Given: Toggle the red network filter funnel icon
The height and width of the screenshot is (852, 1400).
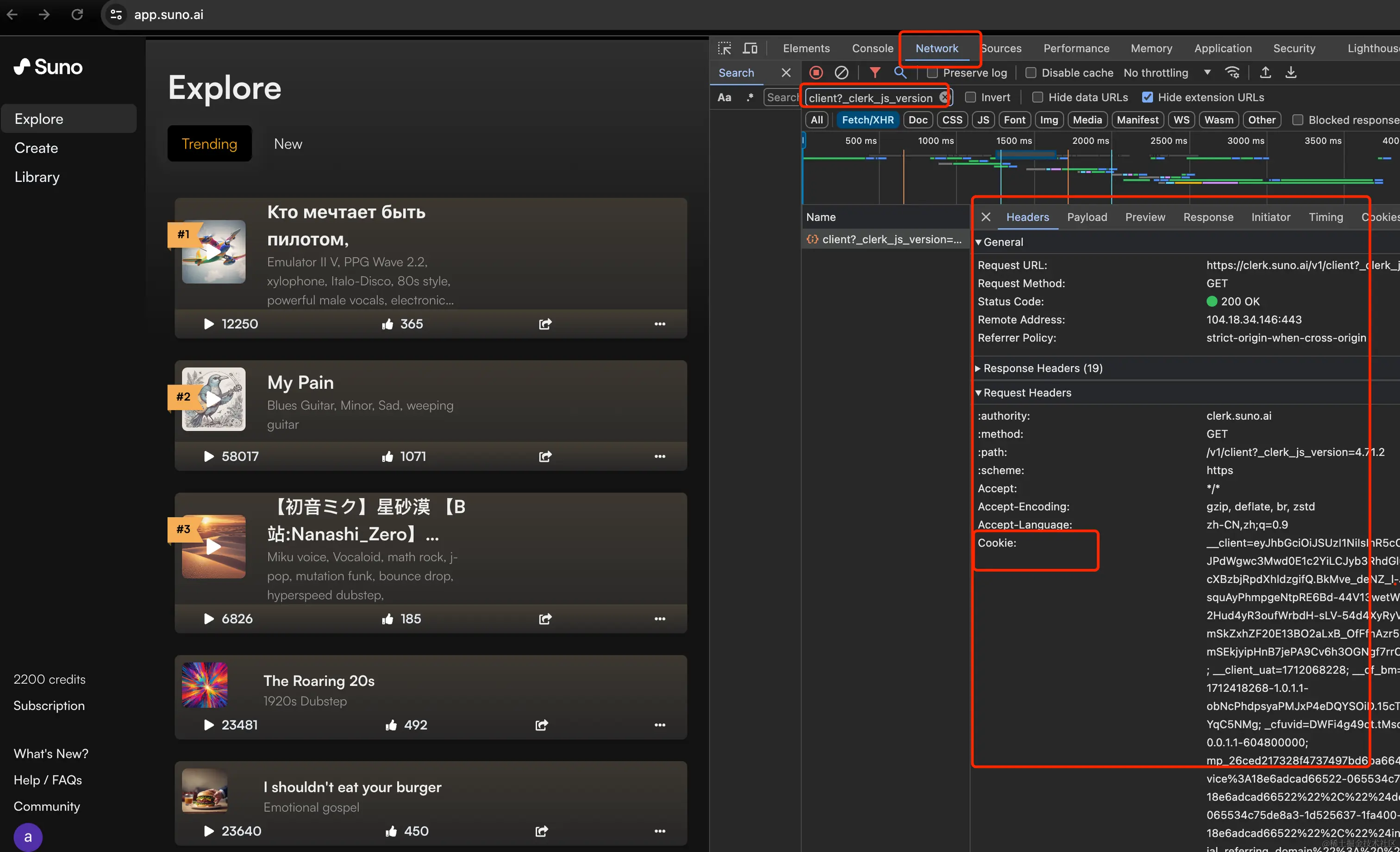Looking at the screenshot, I should tap(875, 73).
